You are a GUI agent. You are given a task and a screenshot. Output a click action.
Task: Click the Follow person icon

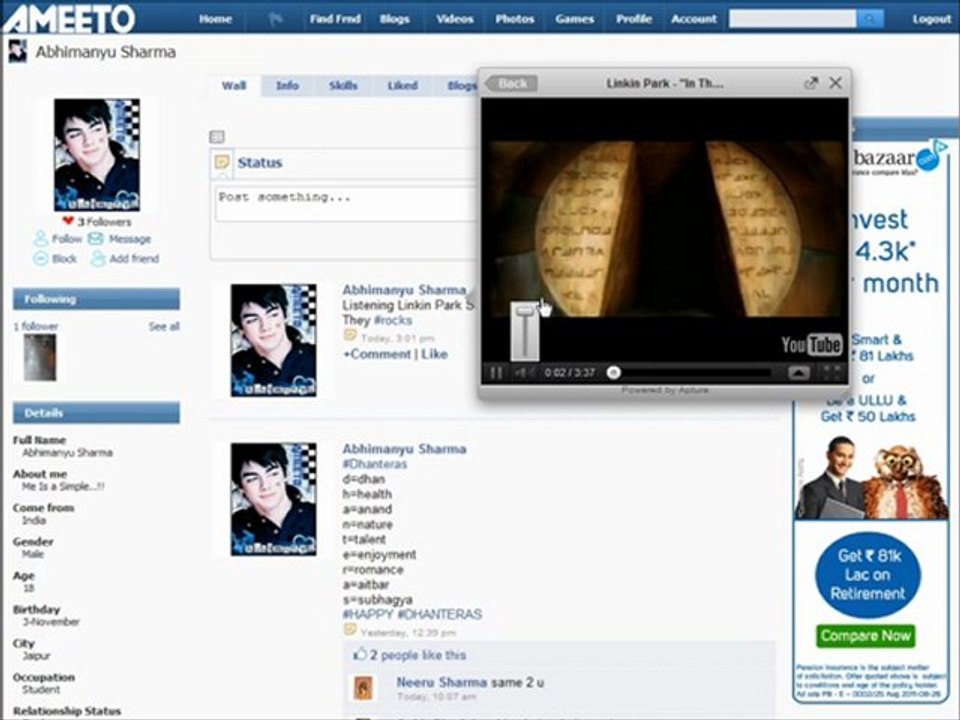coord(40,239)
